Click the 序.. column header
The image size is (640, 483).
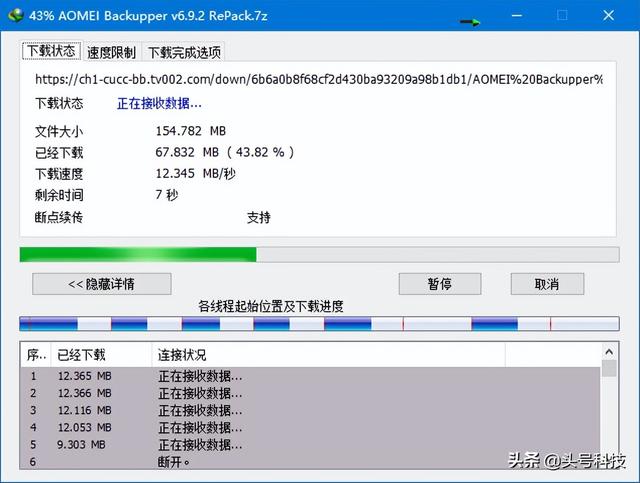[x=36, y=355]
